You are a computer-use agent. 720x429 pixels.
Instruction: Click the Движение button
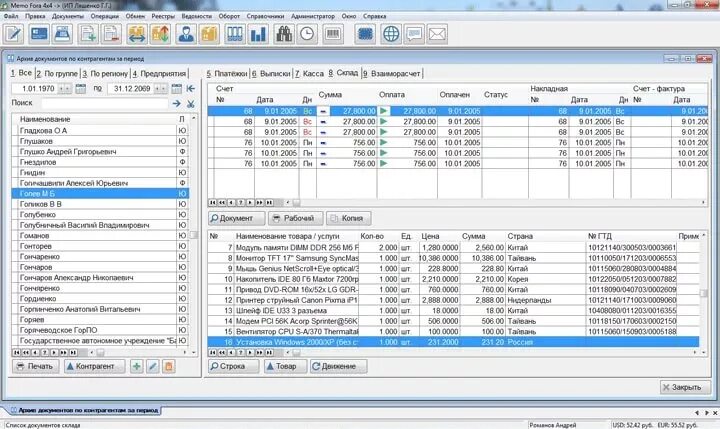click(x=338, y=367)
